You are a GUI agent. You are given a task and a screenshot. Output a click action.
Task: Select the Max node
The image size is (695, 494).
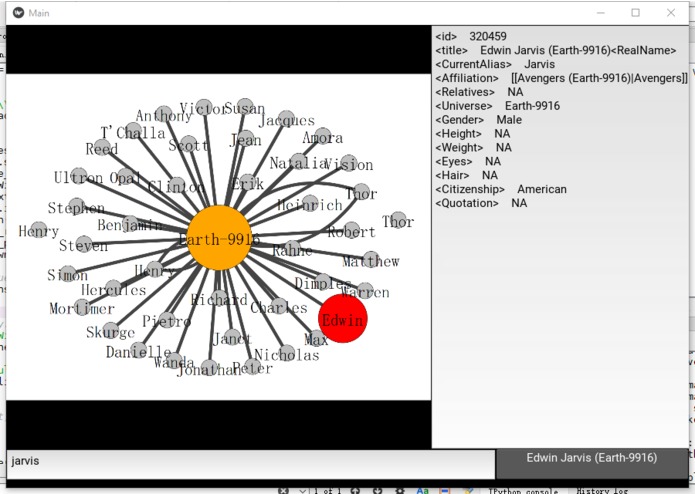click(x=316, y=338)
